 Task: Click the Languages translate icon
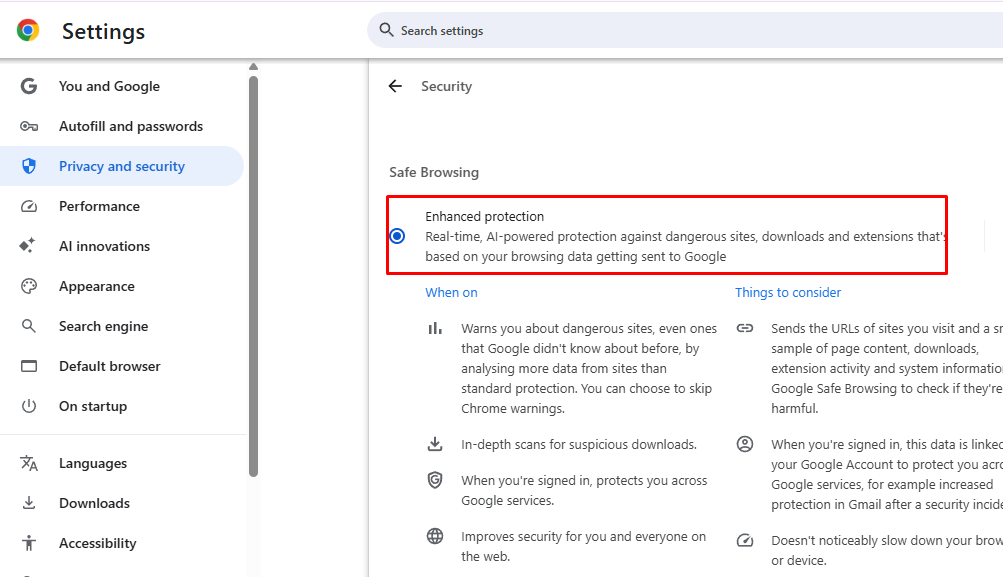(x=29, y=463)
